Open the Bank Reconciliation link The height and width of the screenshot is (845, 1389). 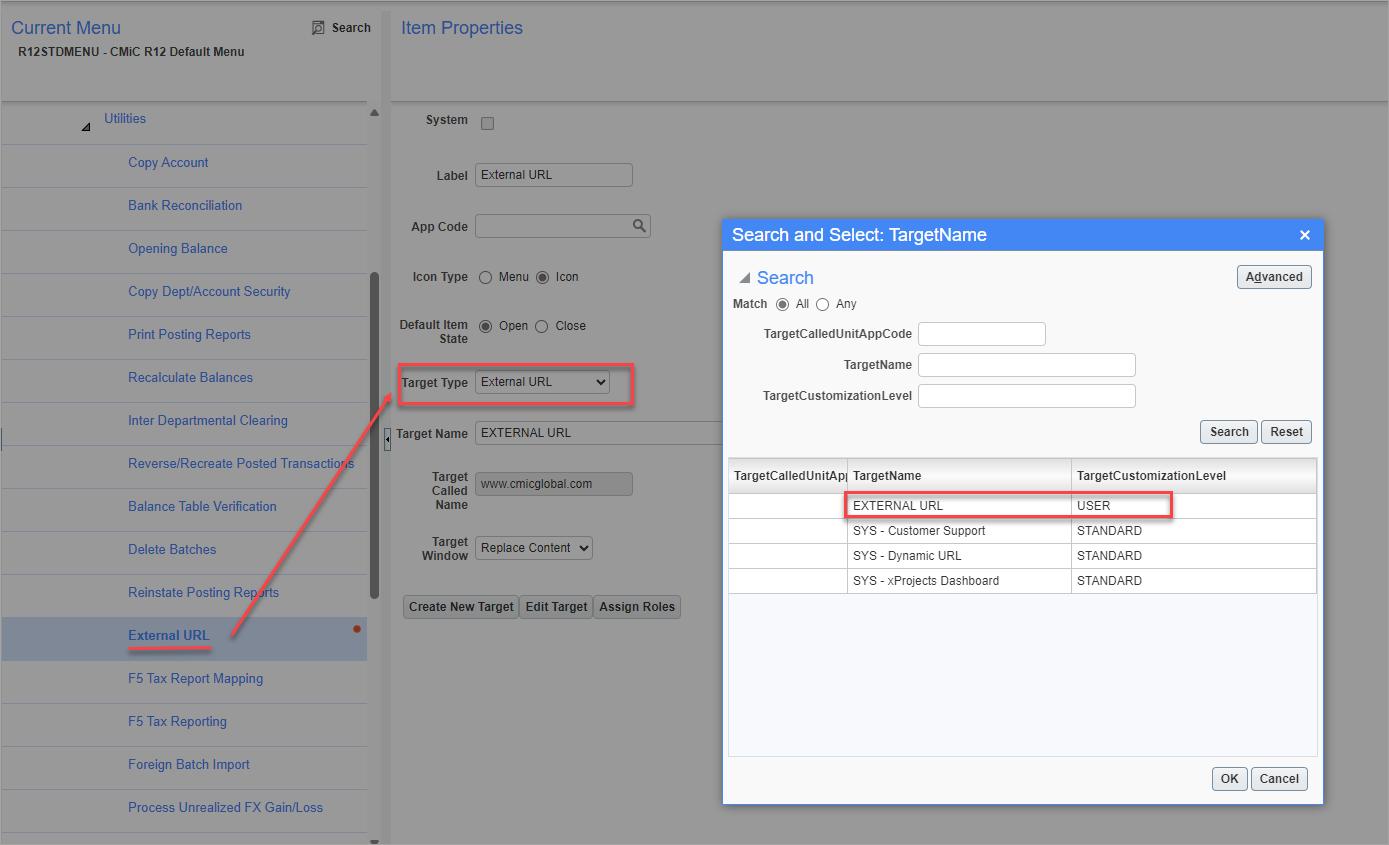[185, 205]
